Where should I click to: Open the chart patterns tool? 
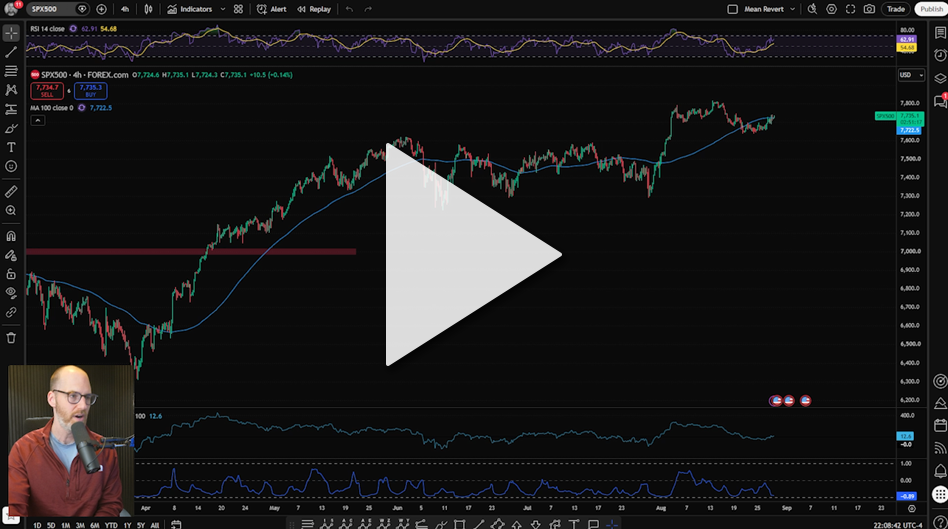[11, 90]
